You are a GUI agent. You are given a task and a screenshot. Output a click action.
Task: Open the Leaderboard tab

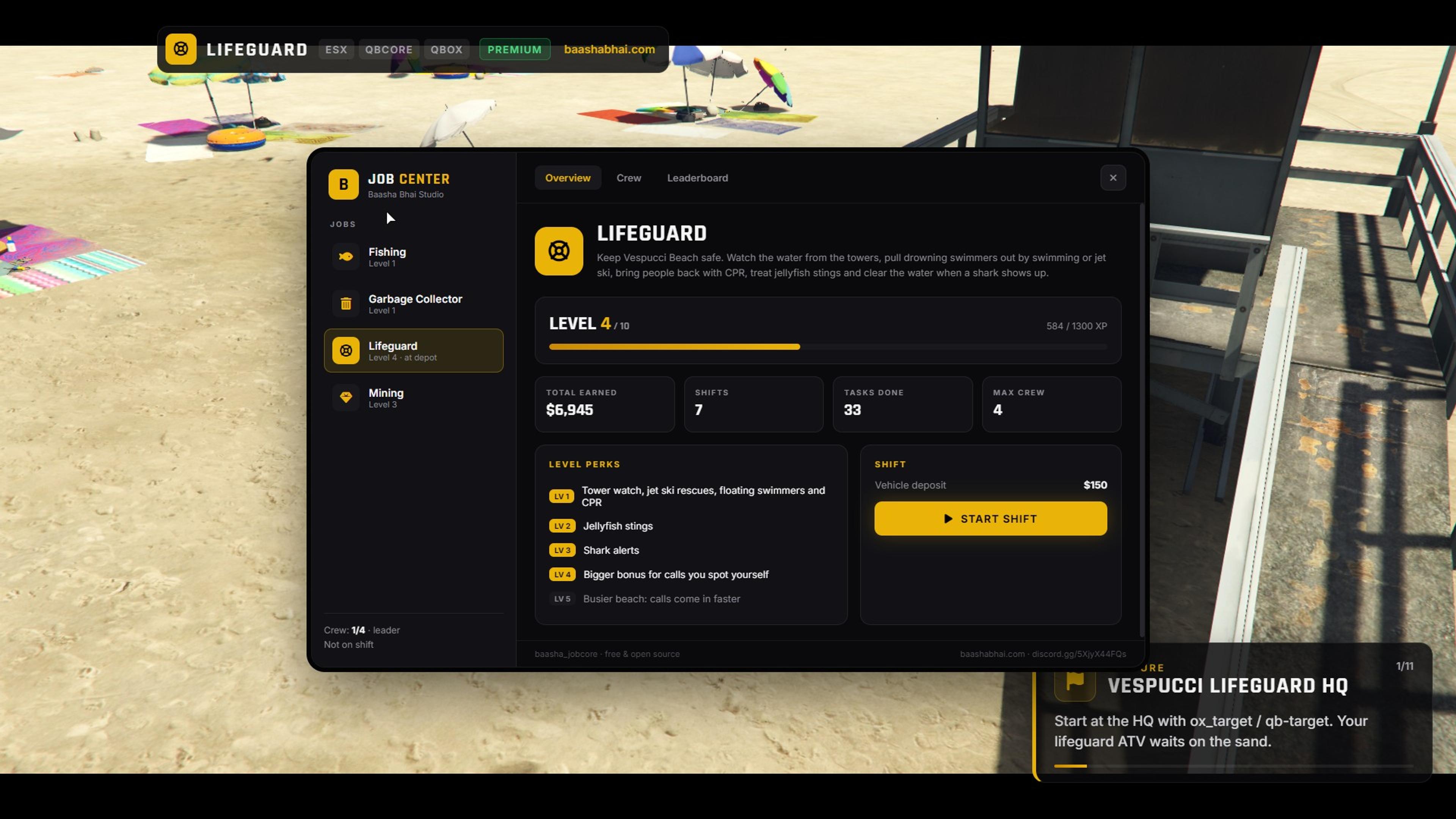698,178
